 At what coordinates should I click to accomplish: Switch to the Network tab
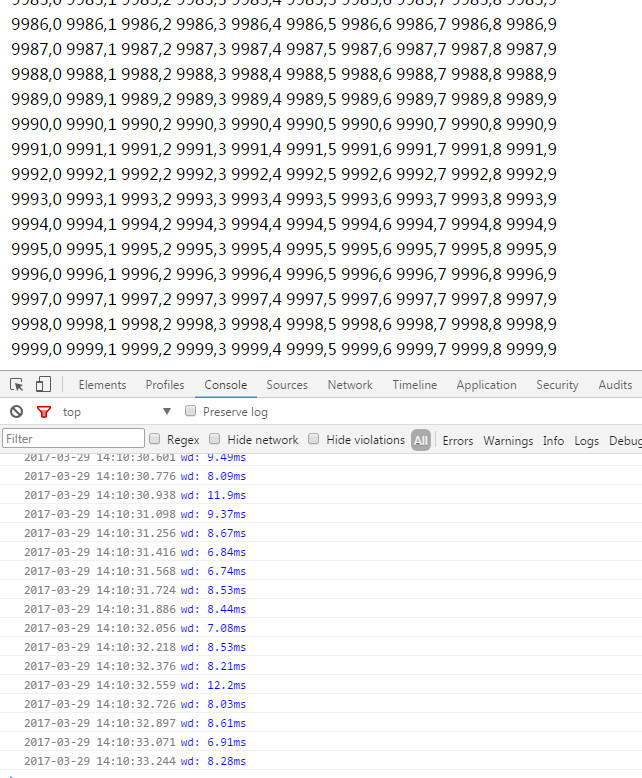click(x=350, y=385)
